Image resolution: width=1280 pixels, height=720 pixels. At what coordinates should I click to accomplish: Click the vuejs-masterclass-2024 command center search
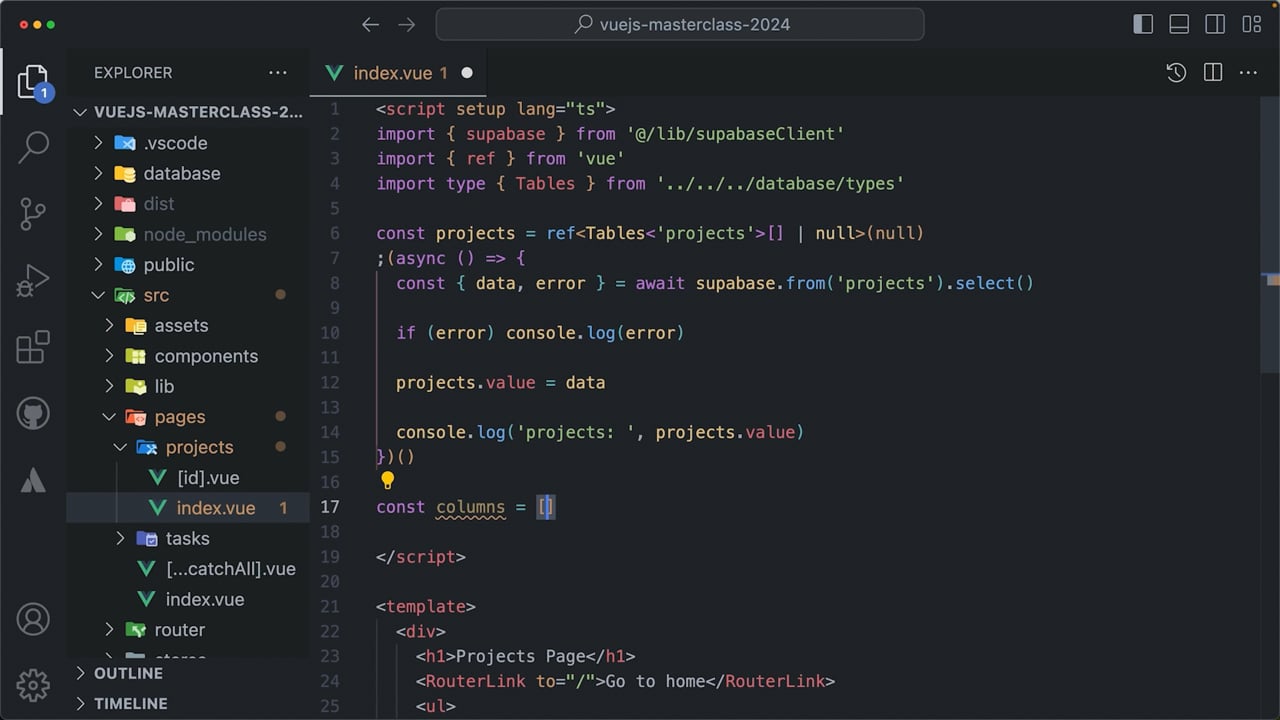click(680, 25)
